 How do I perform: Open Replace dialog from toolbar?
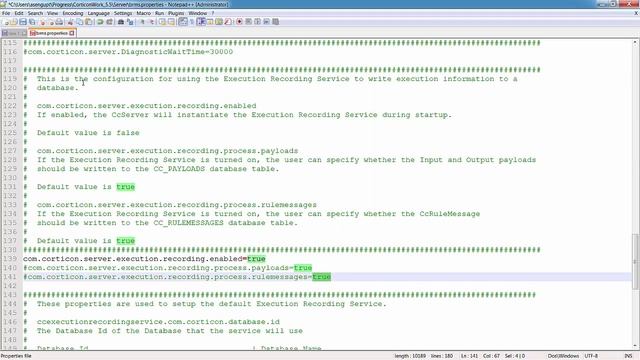point(130,22)
